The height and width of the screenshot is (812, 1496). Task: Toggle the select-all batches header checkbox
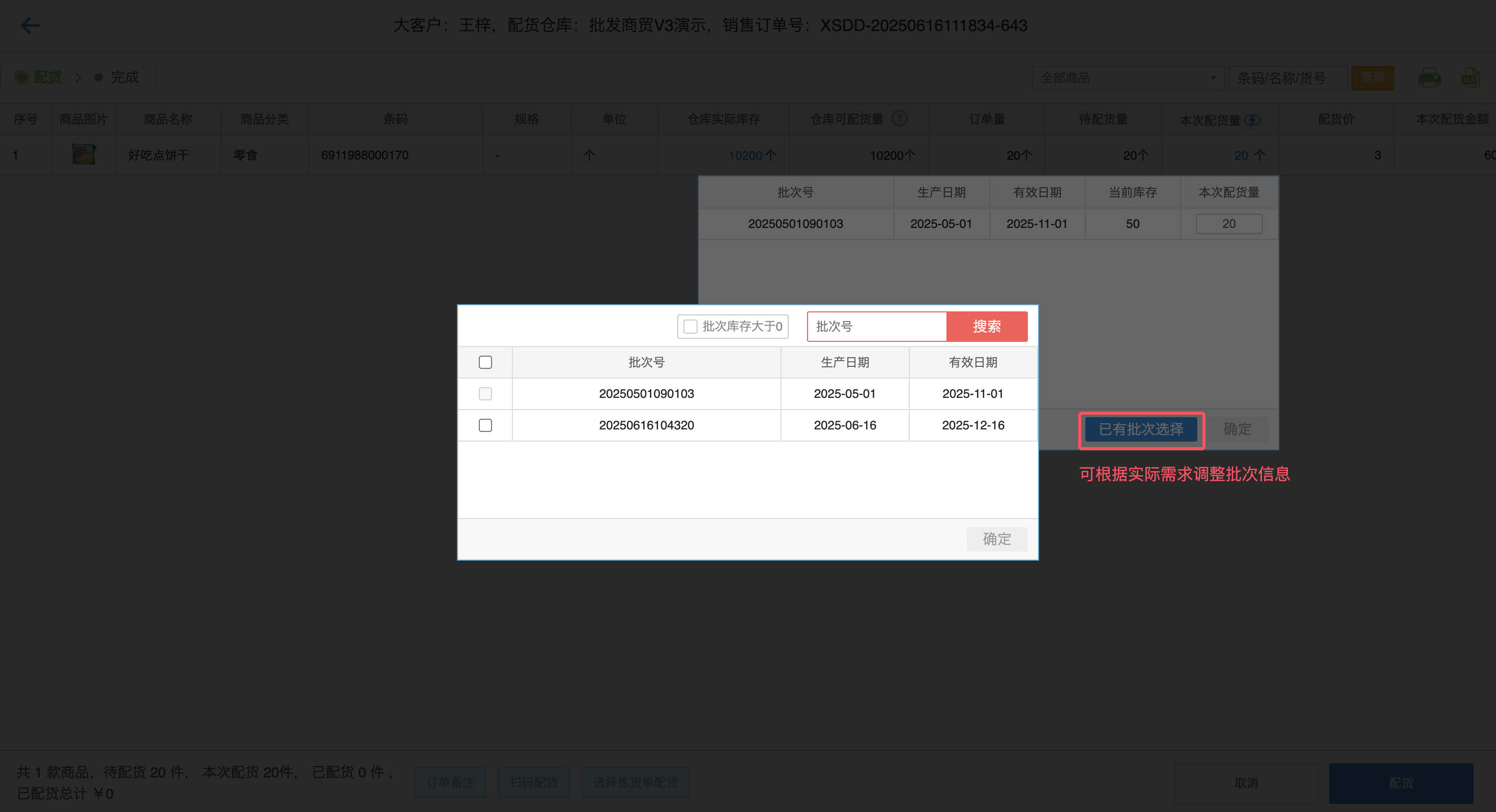485,362
